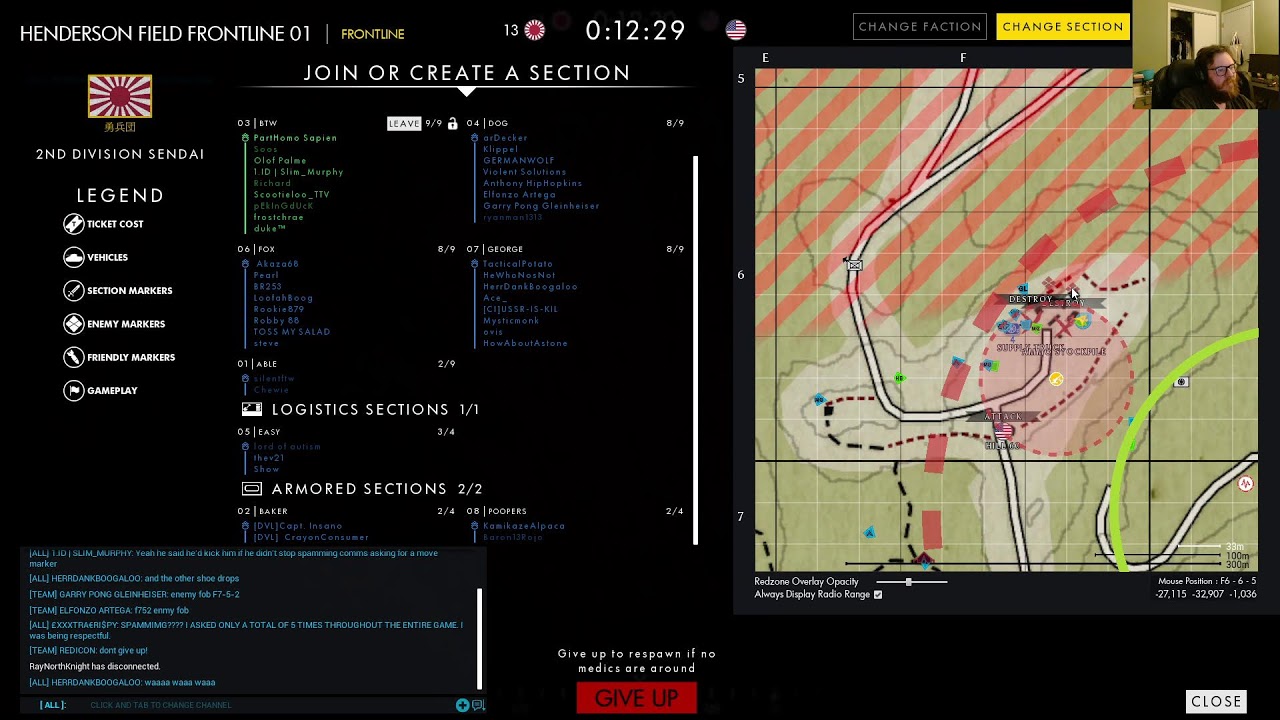Join section 04 DOG header
Viewport: 1280px width, 720px height.
(578, 123)
